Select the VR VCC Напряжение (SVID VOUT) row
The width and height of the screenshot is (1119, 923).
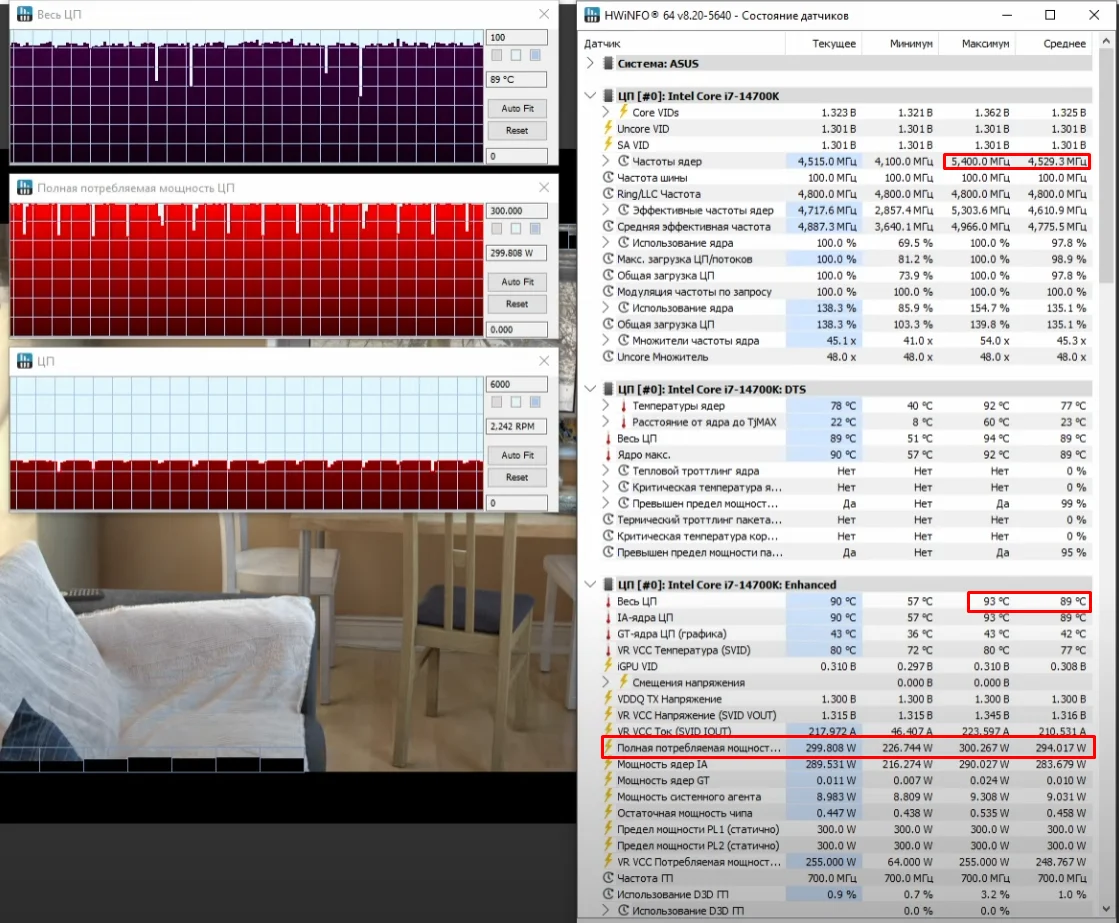coord(847,715)
